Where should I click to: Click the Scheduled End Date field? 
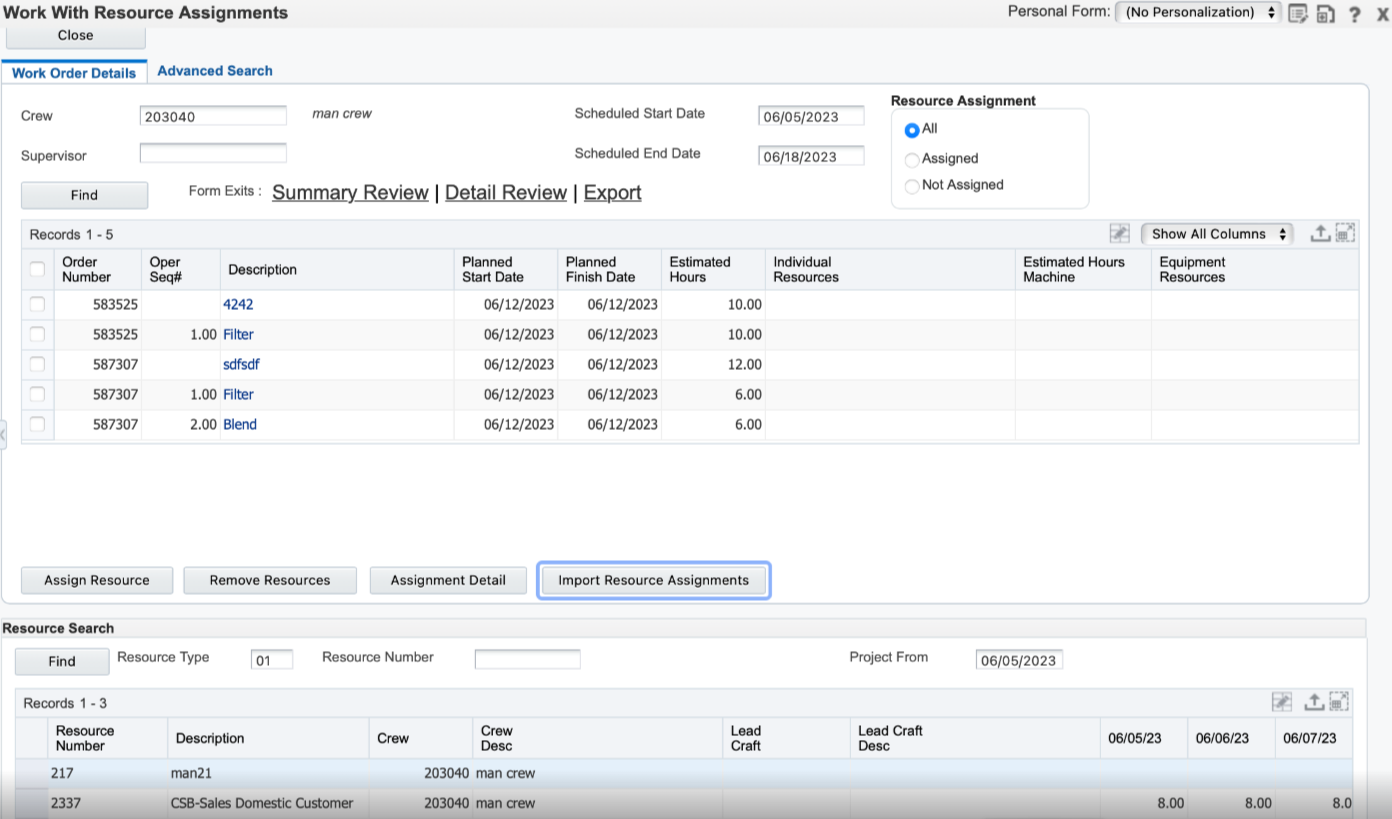click(x=811, y=157)
